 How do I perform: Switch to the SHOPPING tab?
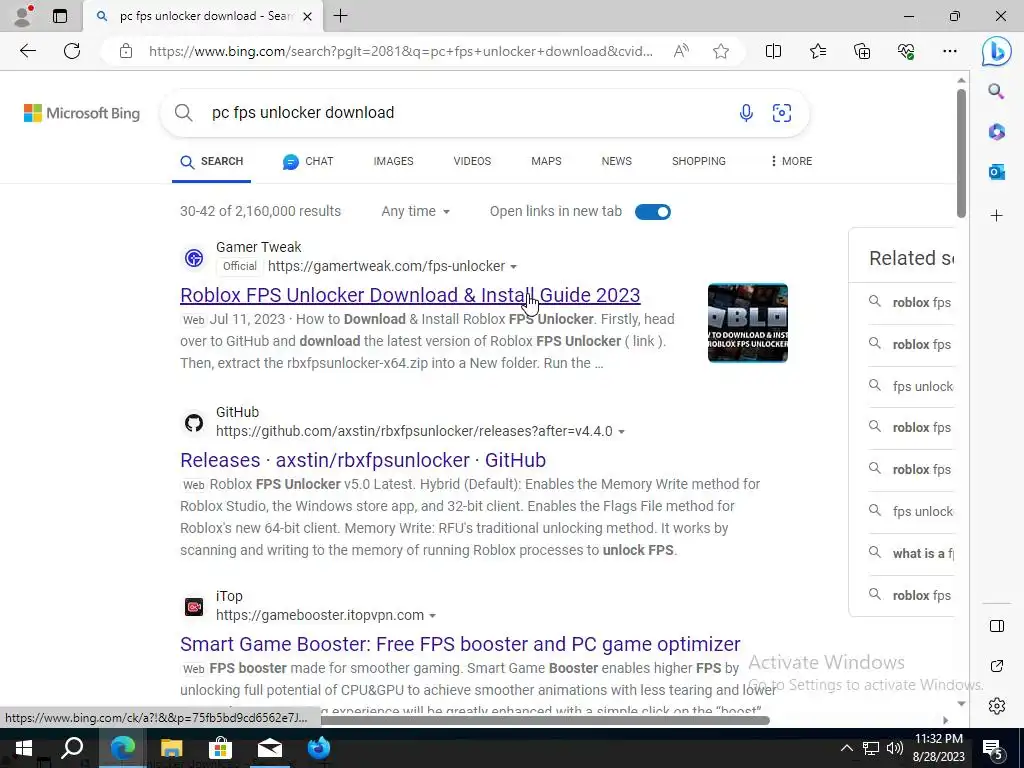(699, 161)
